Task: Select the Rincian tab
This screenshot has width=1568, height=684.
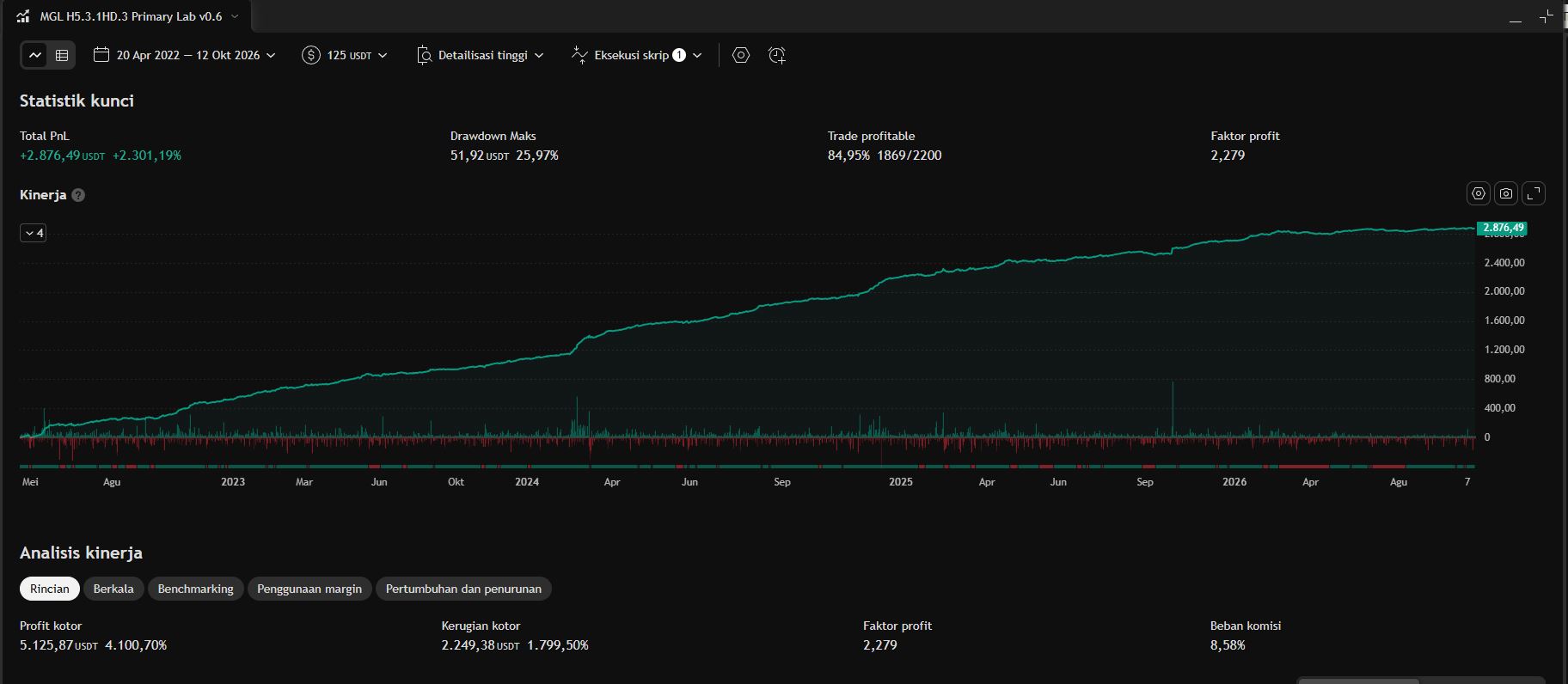Action: click(50, 589)
